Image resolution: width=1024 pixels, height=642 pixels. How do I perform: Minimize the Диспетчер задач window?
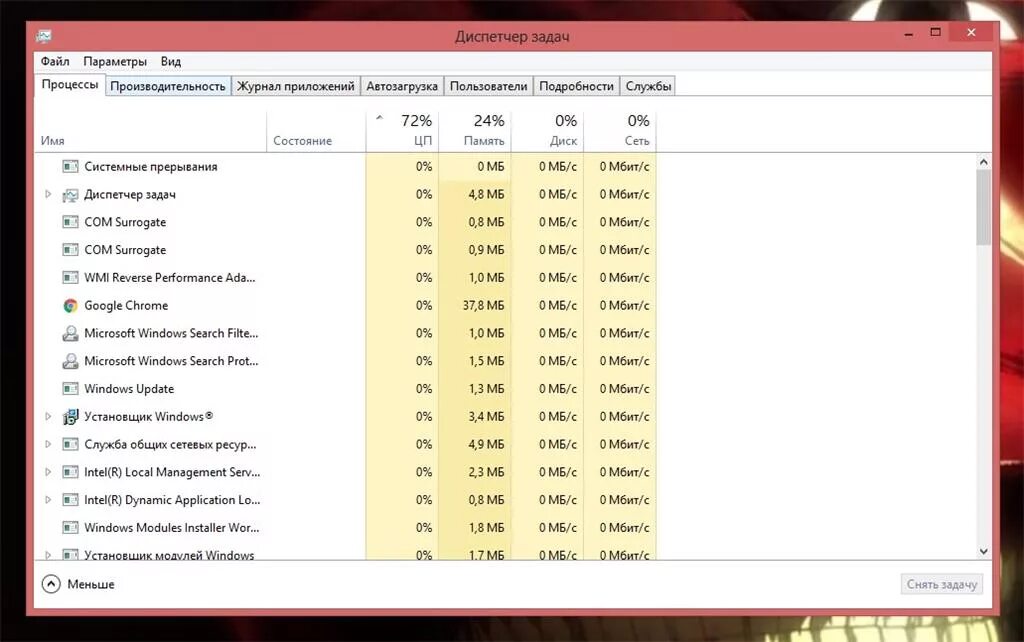[908, 33]
